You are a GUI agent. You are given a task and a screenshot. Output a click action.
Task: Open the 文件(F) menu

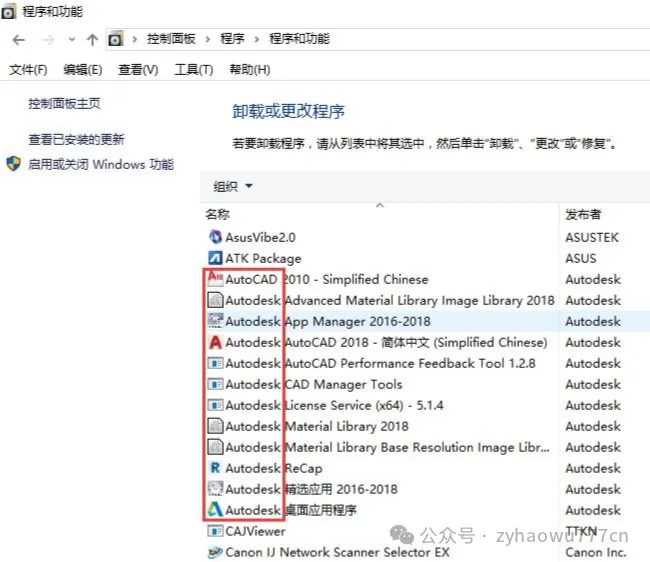pos(28,70)
